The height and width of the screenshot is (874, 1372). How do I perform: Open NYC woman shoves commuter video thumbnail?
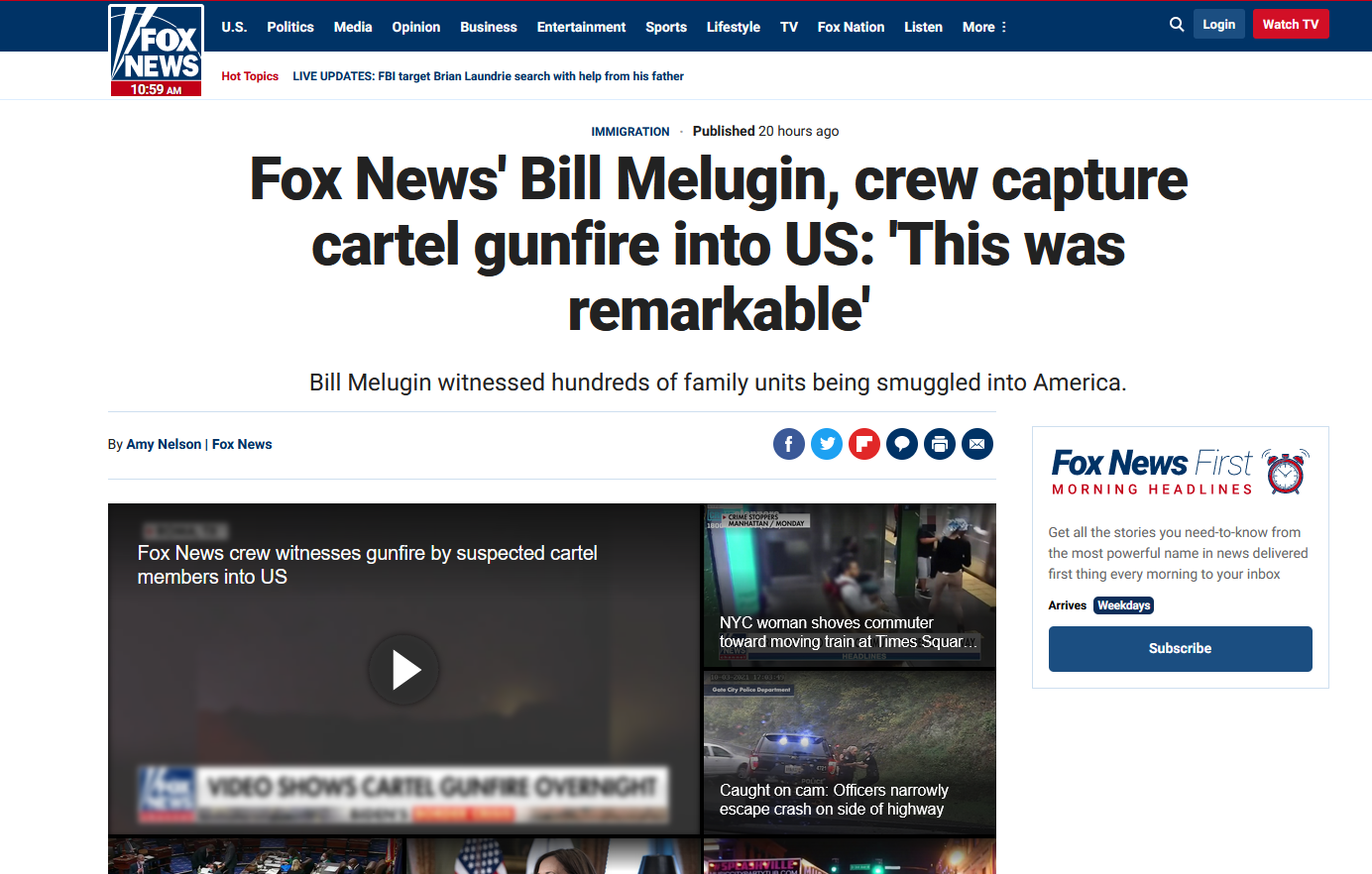point(850,586)
